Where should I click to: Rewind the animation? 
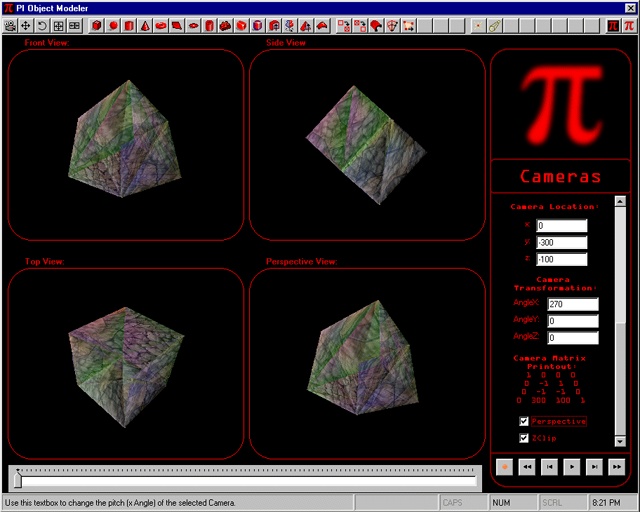527,466
